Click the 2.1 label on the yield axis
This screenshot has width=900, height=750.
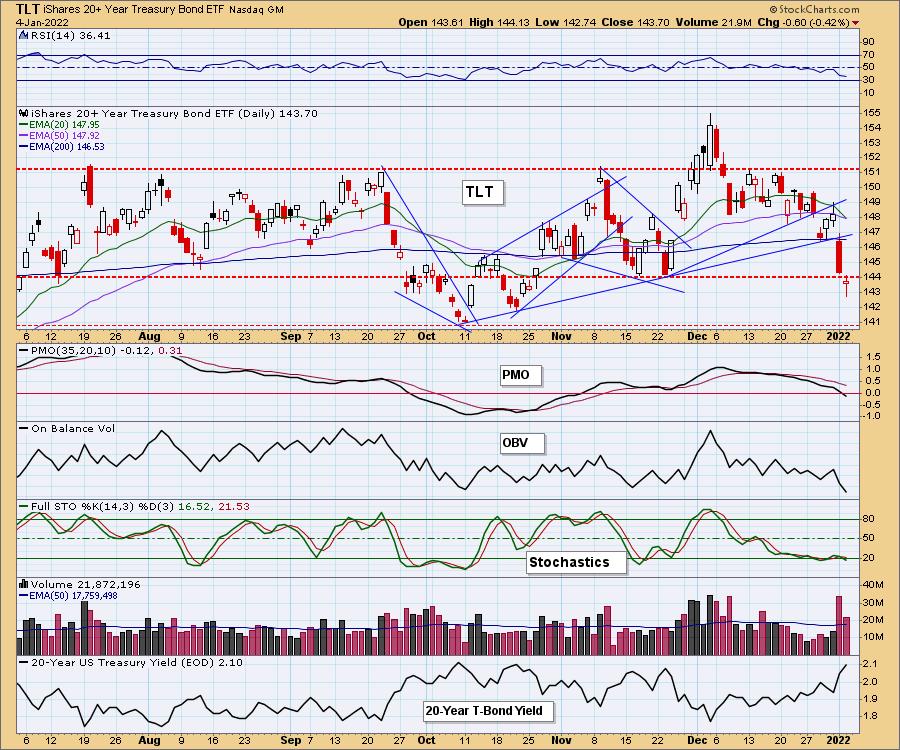pyautogui.click(x=870, y=664)
